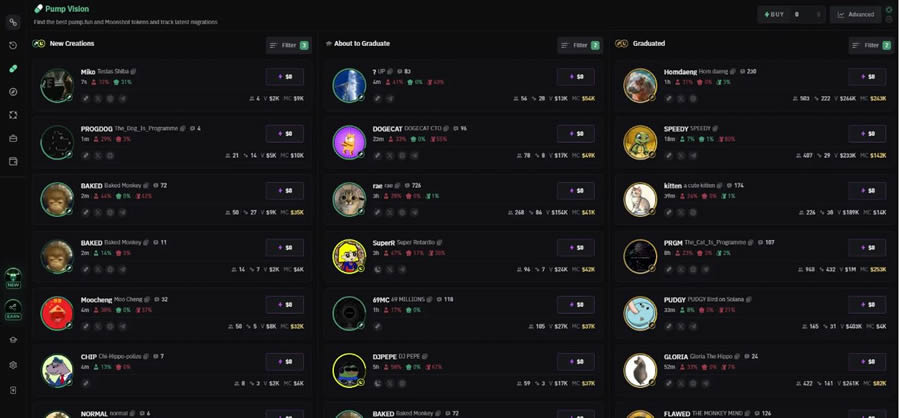
Task: Click the $0 quick buy button for SPEEDY
Action: pyautogui.click(x=867, y=134)
